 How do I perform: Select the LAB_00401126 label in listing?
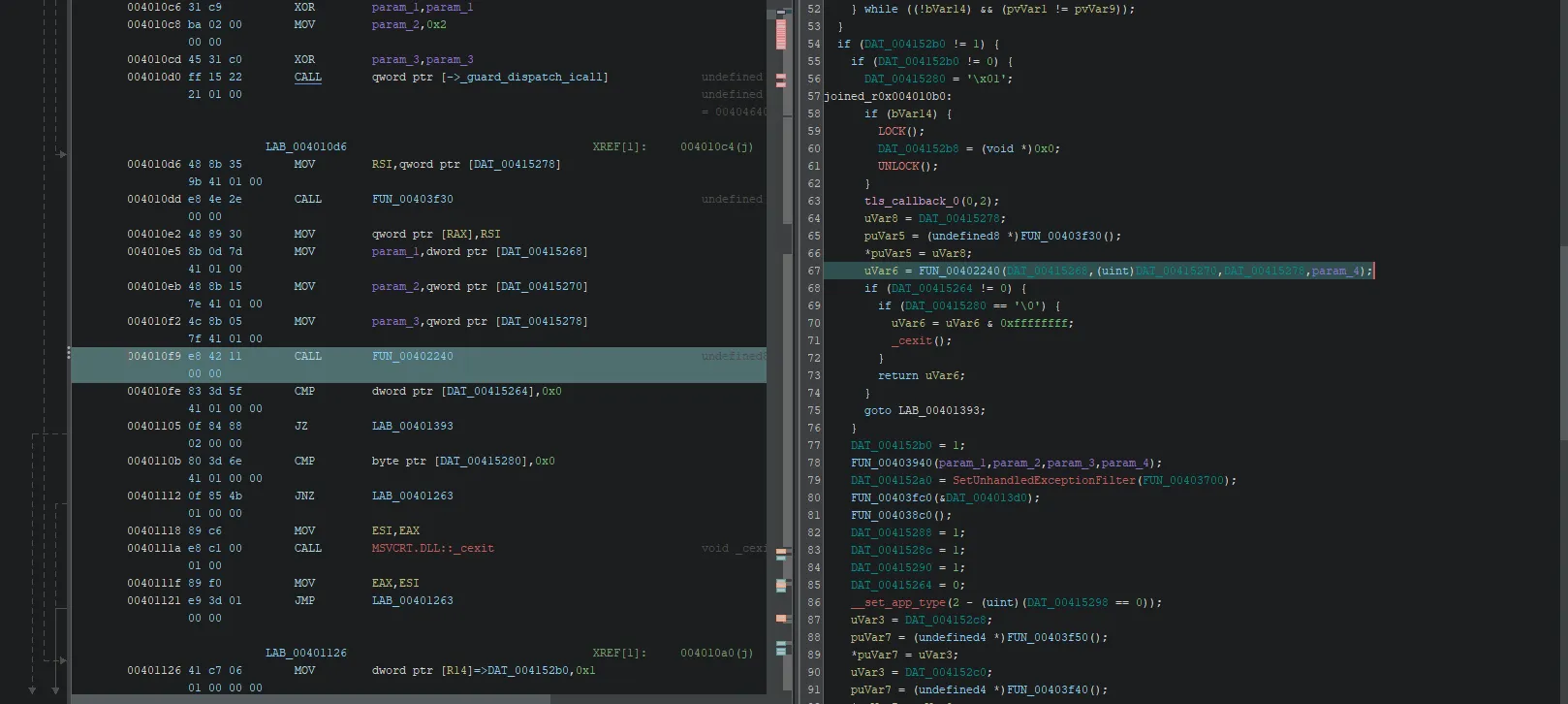coord(305,654)
